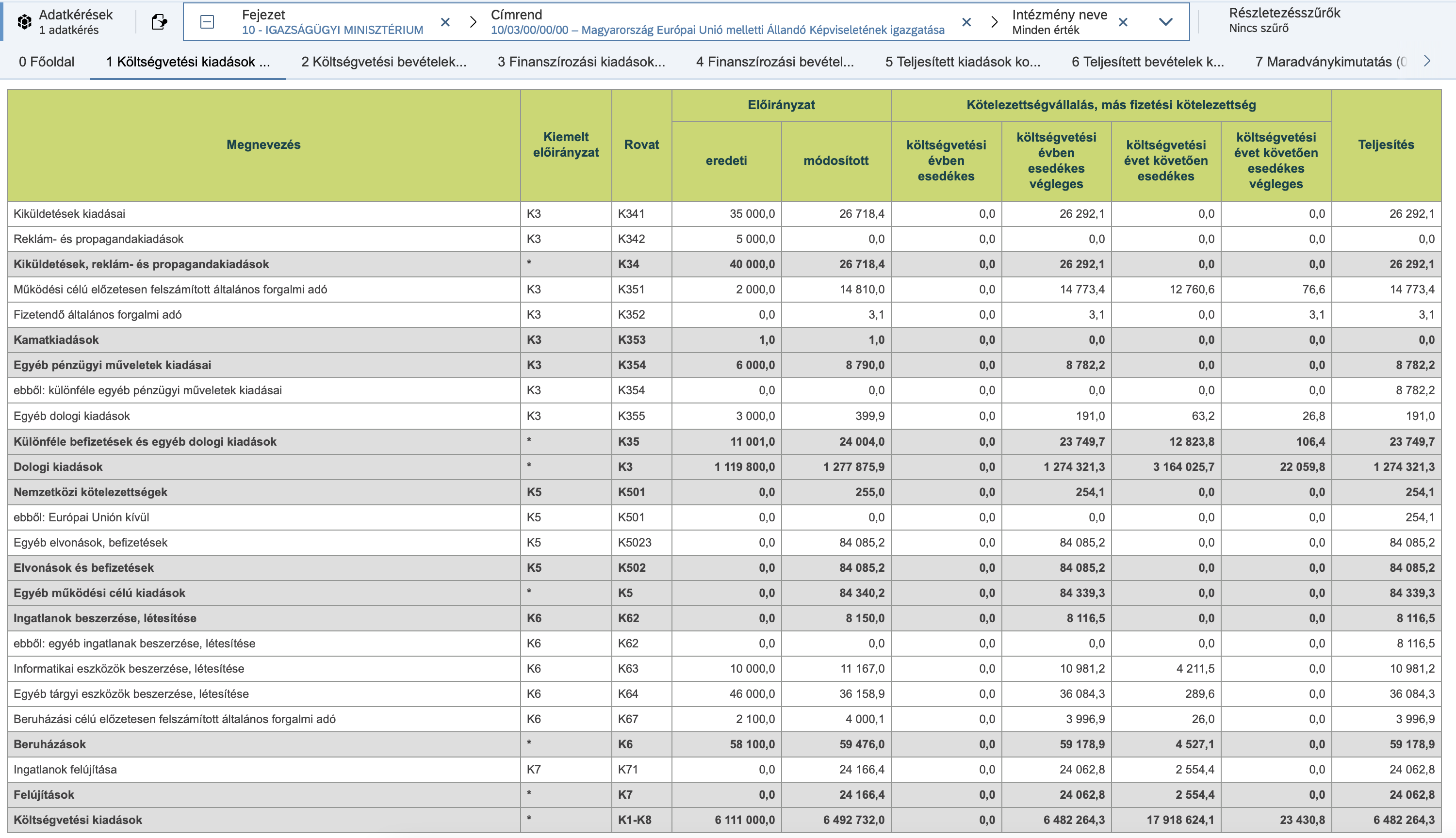The image size is (1456, 838).
Task: Open Címrend filter value link
Action: pos(718,30)
